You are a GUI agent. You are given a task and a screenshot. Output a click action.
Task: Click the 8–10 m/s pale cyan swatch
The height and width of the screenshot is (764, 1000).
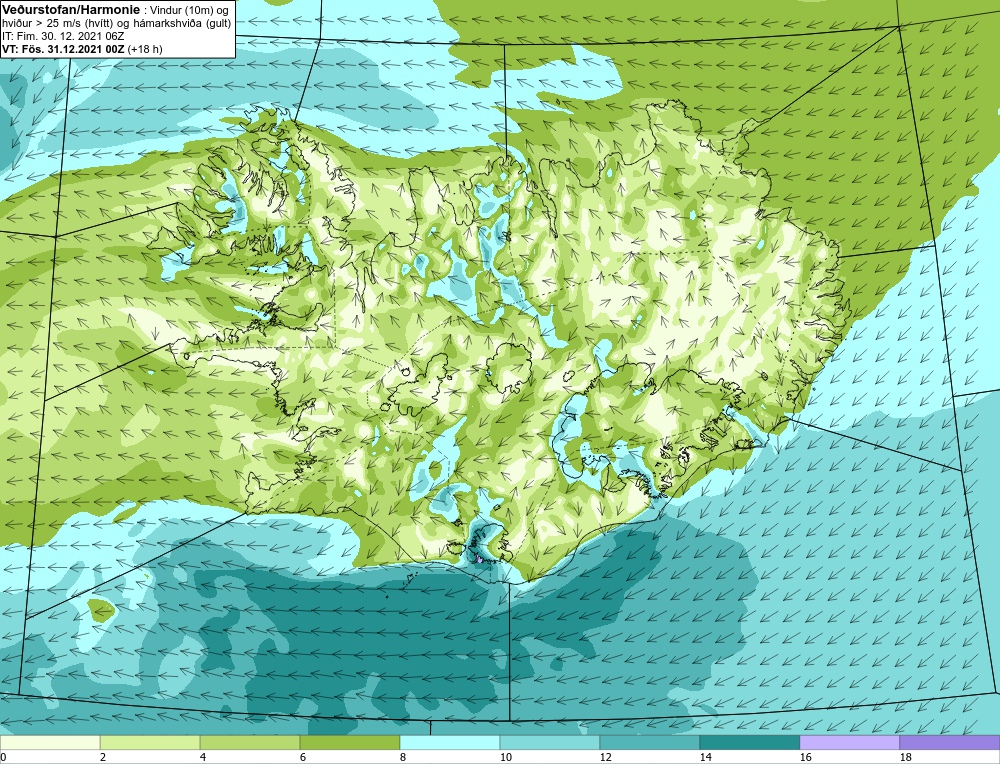(450, 743)
